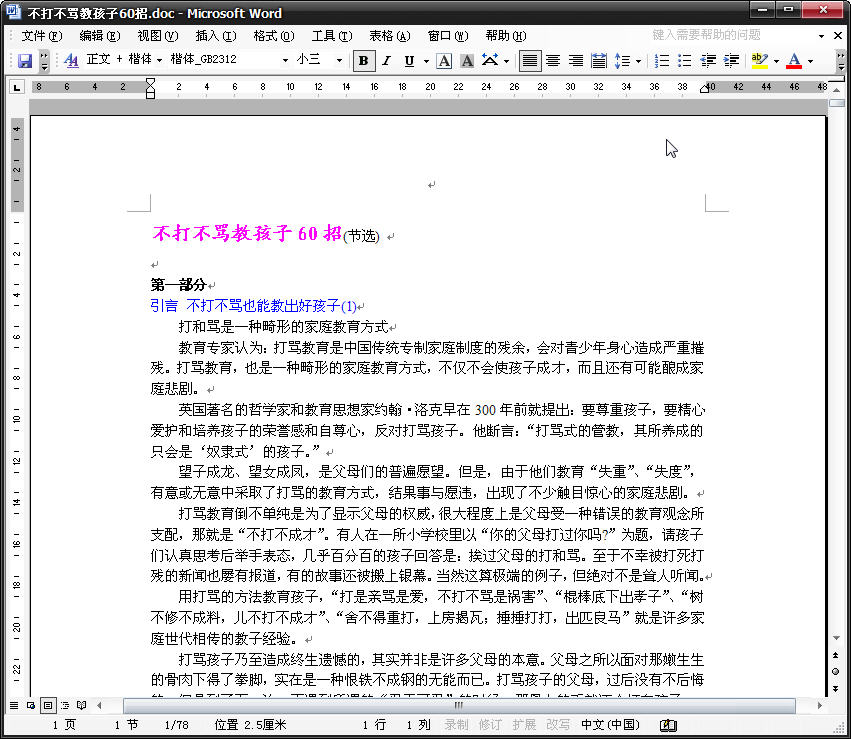851x739 pixels.
Task: Switch to Web Layout view icon
Action: pyautogui.click(x=31, y=705)
